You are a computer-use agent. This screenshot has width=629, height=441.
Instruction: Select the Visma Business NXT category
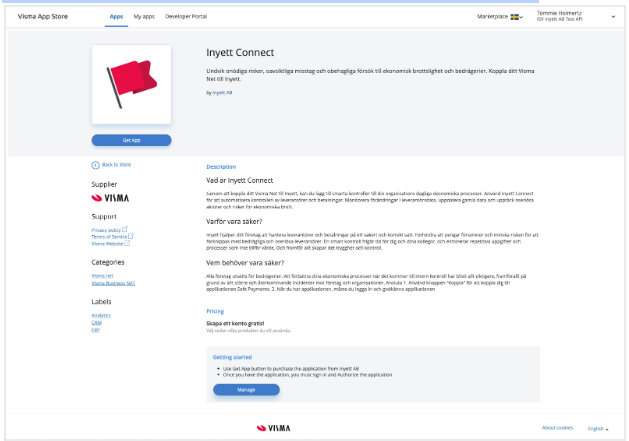113,283
